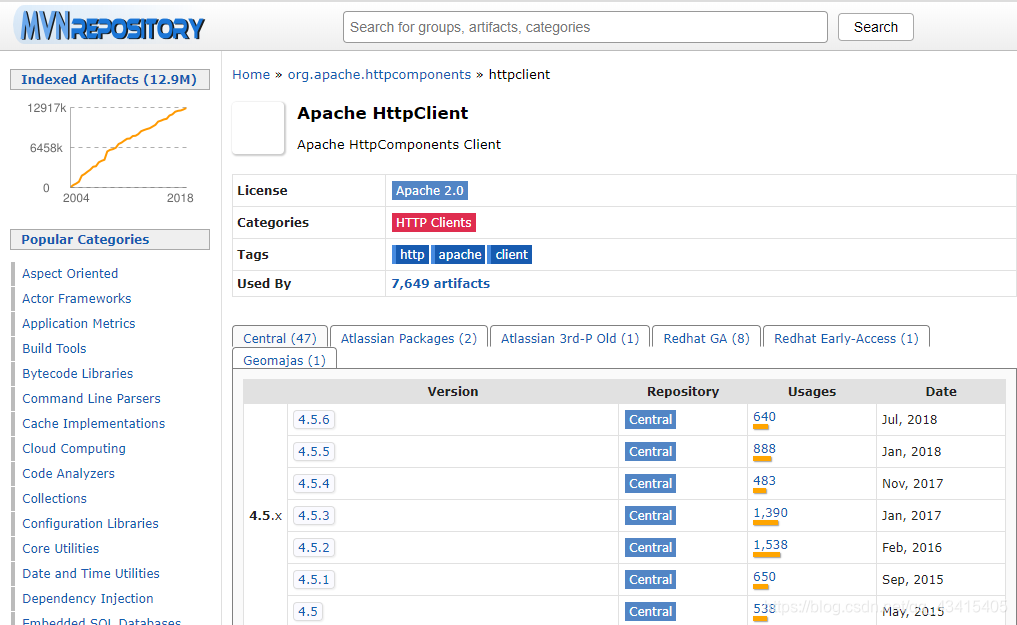Switch to the Geomajas (1) tab
Viewport: 1017px width, 625px height.
point(284,360)
